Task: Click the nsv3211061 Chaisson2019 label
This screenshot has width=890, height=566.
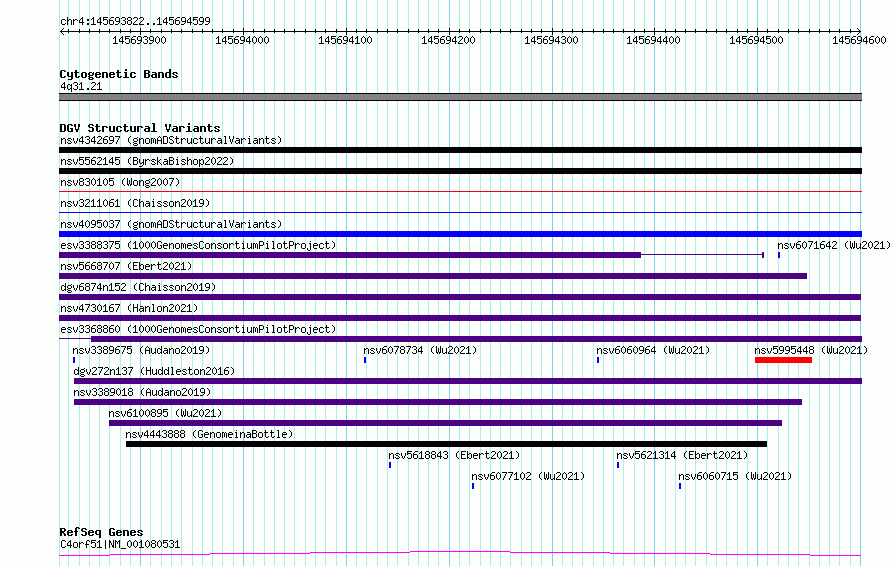Action: click(135, 203)
